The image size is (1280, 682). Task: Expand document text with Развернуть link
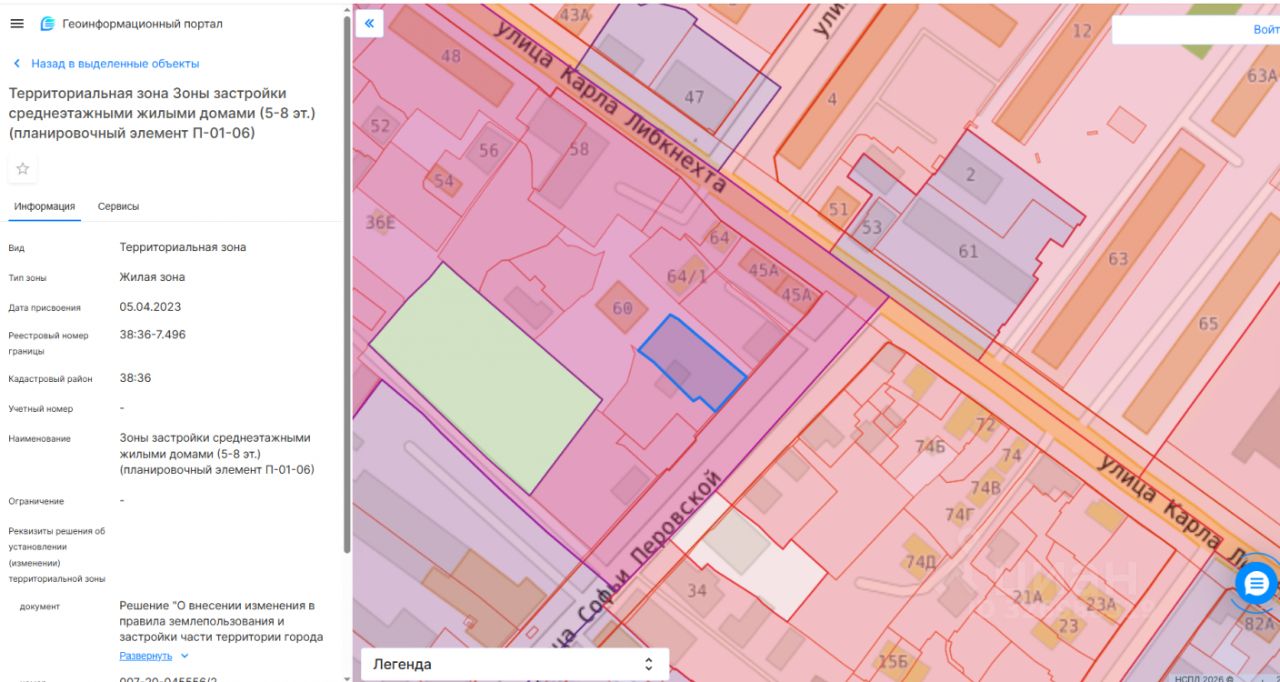point(146,656)
